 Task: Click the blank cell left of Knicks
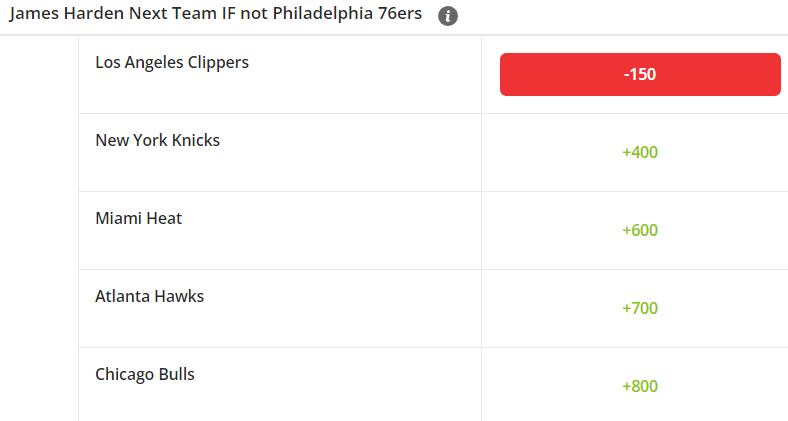[39, 153]
